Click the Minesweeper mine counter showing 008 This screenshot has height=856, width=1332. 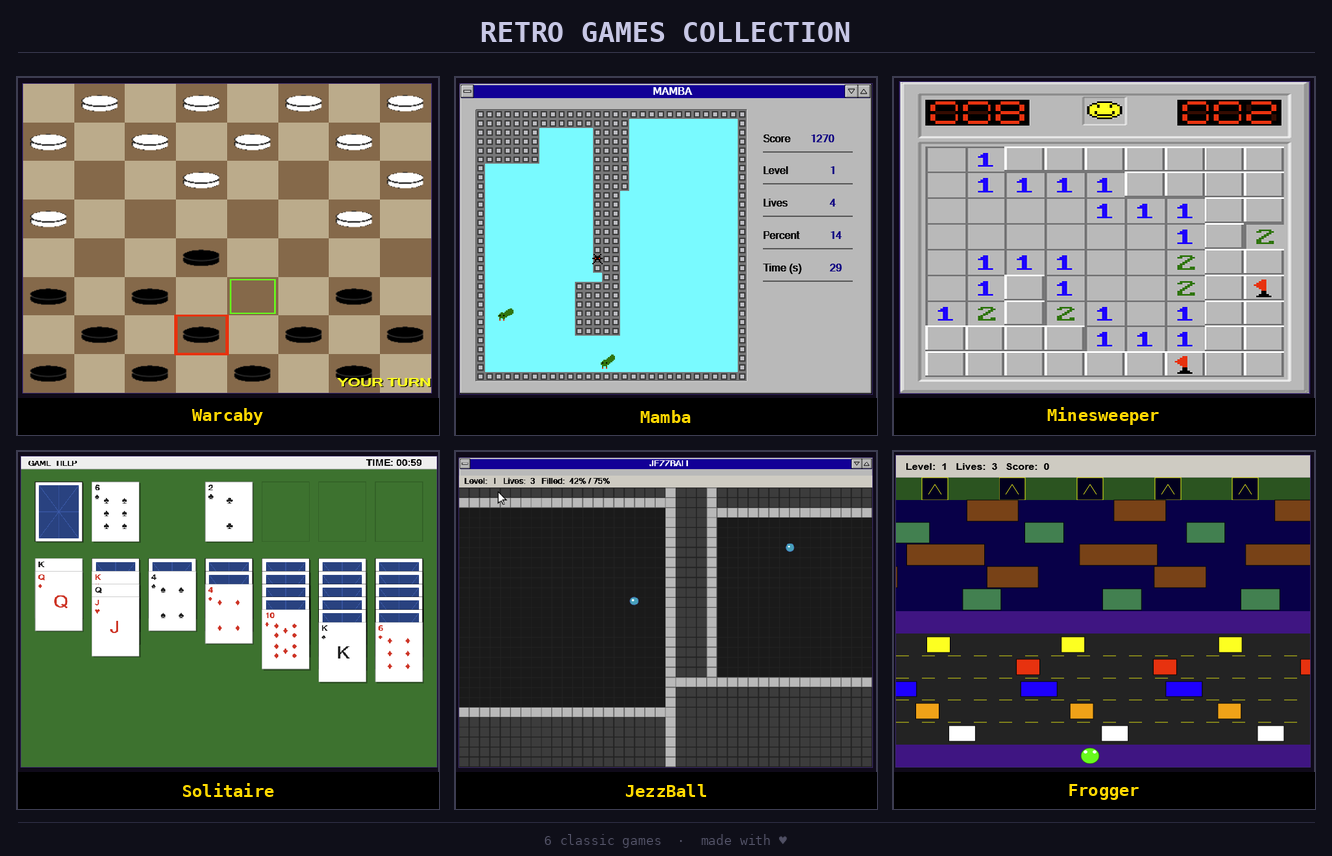point(977,112)
